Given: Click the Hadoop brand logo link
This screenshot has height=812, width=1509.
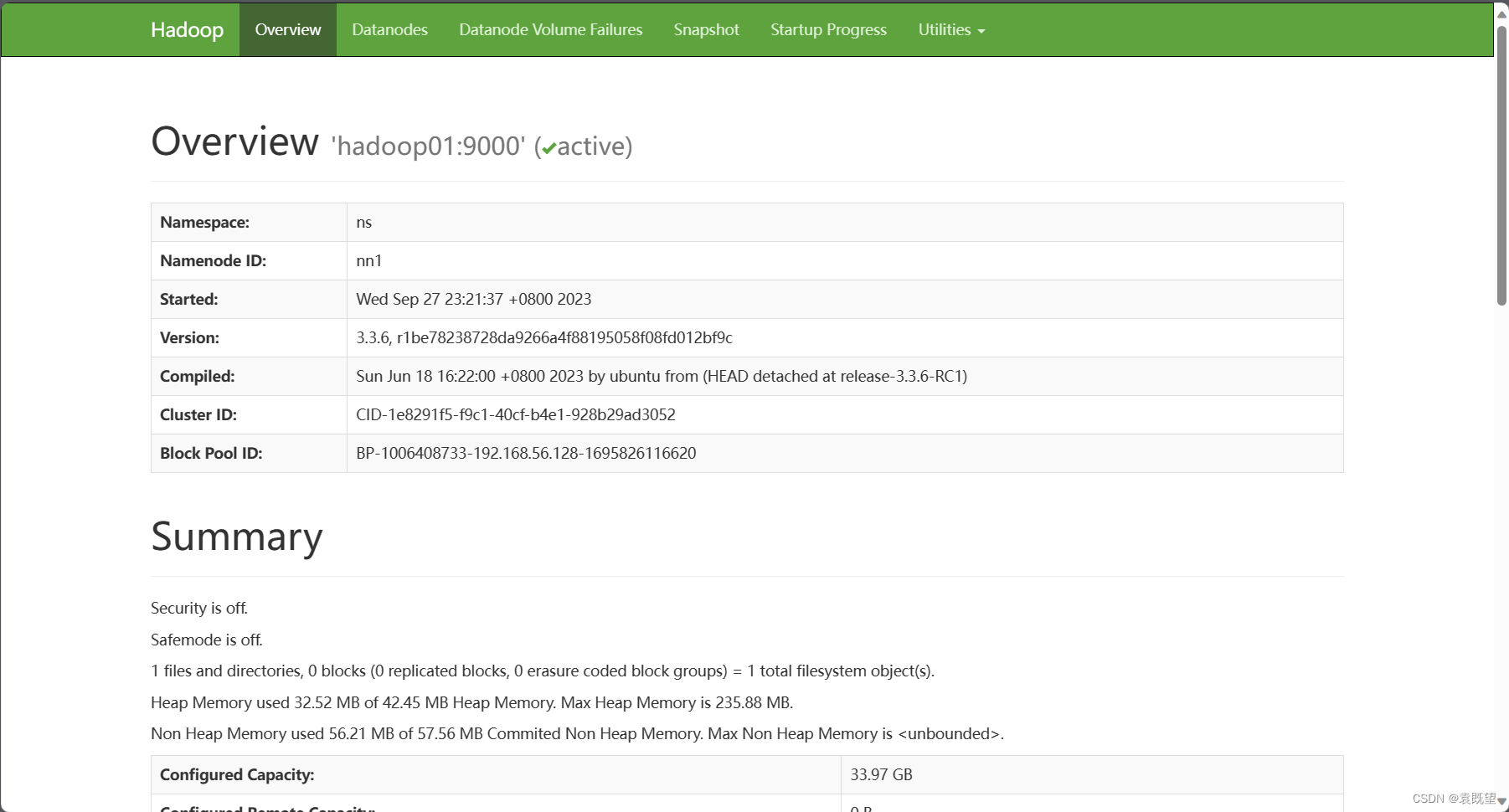Looking at the screenshot, I should (187, 29).
